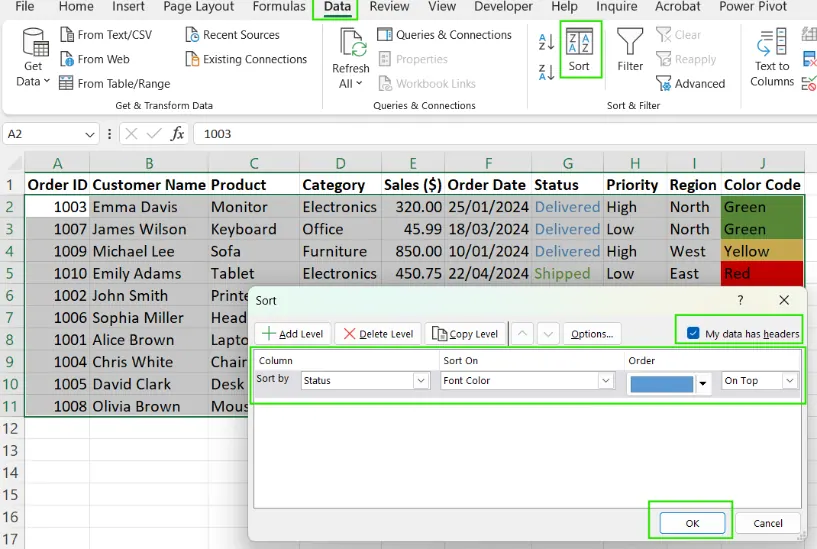Click the blue font color swatch
The image size is (817, 549).
[660, 383]
